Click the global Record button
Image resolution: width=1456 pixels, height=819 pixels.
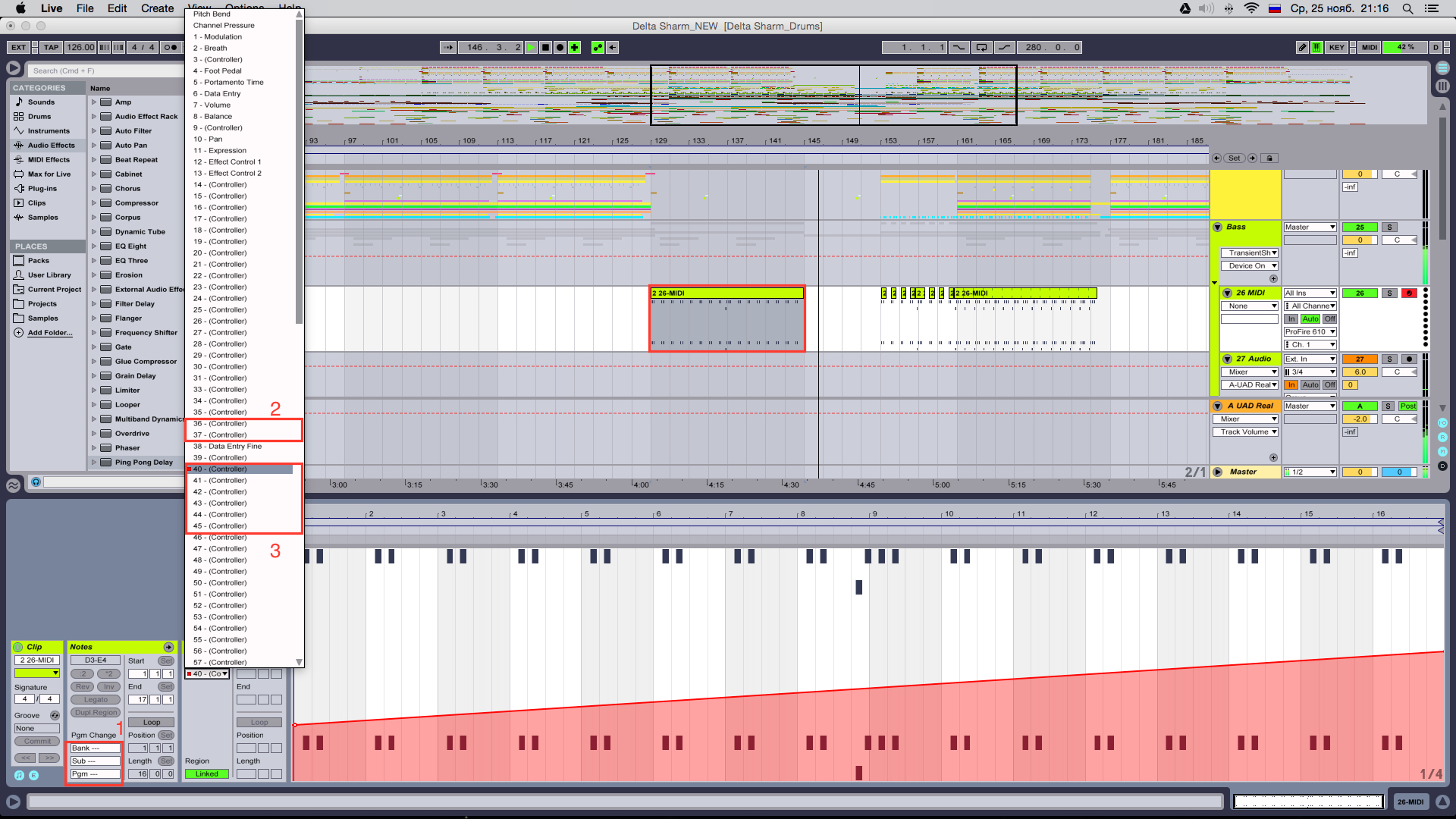560,47
